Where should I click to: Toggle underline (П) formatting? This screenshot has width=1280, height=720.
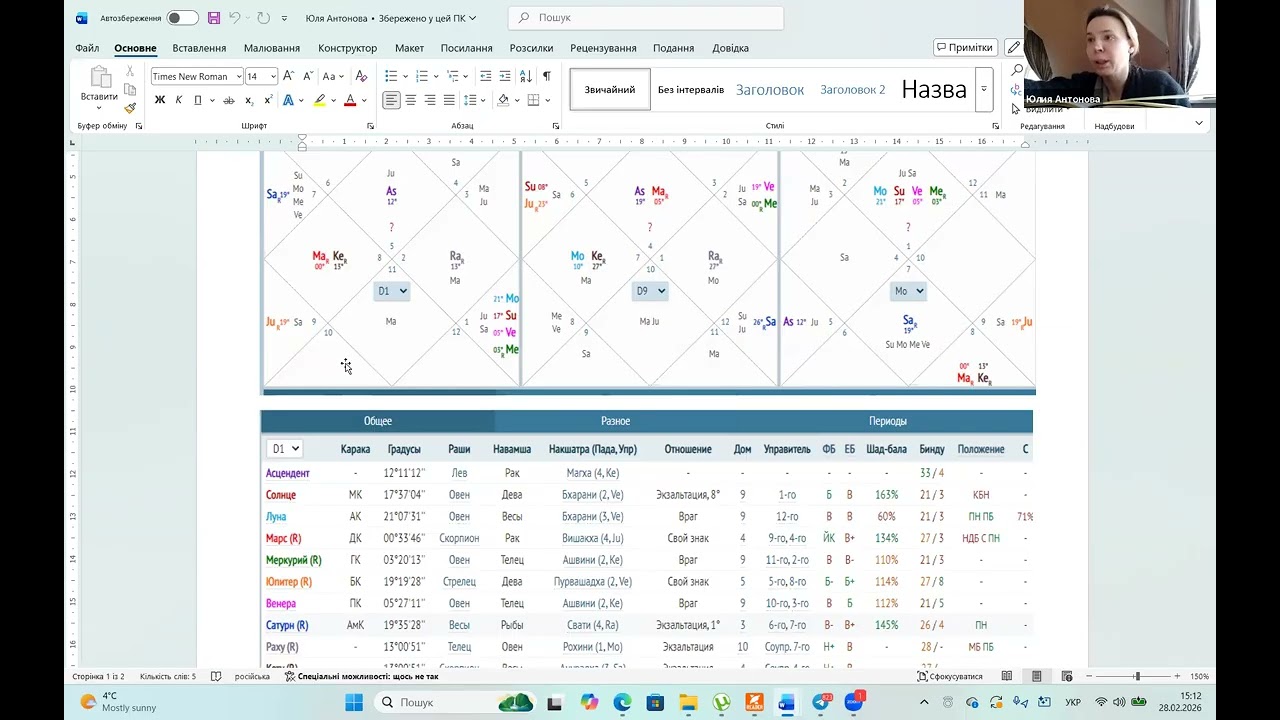(198, 100)
